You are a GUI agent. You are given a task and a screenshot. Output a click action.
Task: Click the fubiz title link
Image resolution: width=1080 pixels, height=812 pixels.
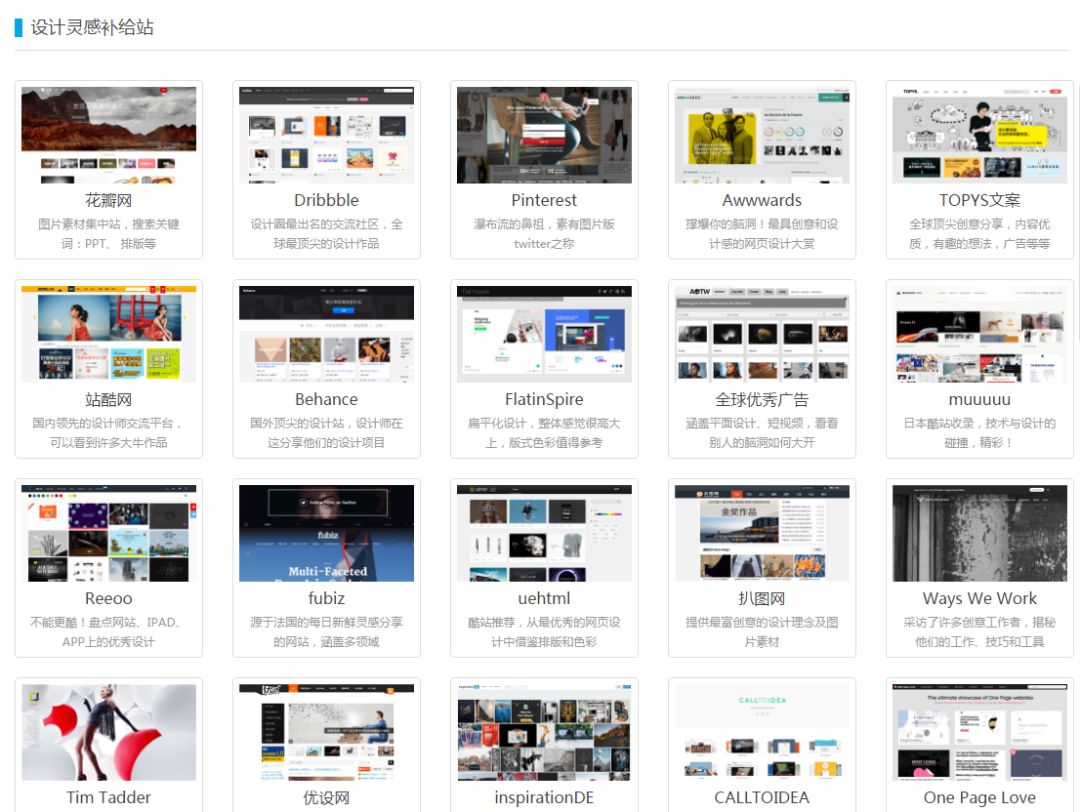(x=326, y=598)
